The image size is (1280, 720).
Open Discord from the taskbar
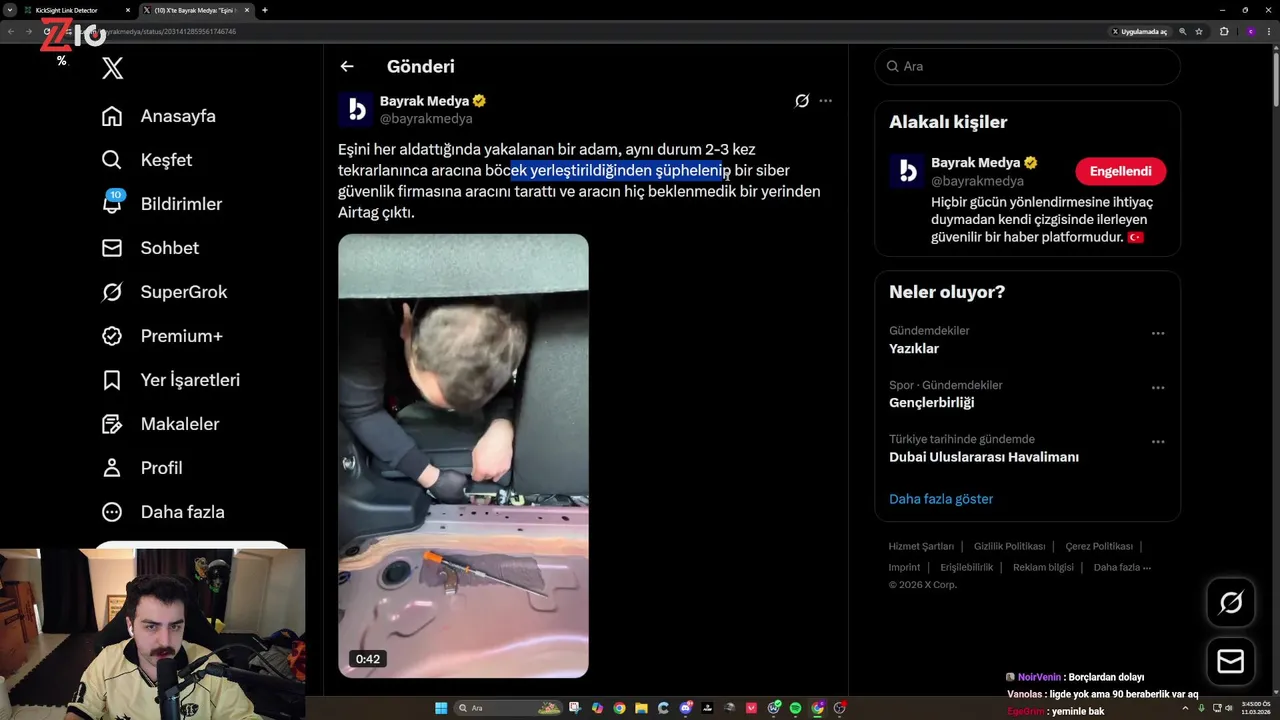(x=686, y=708)
